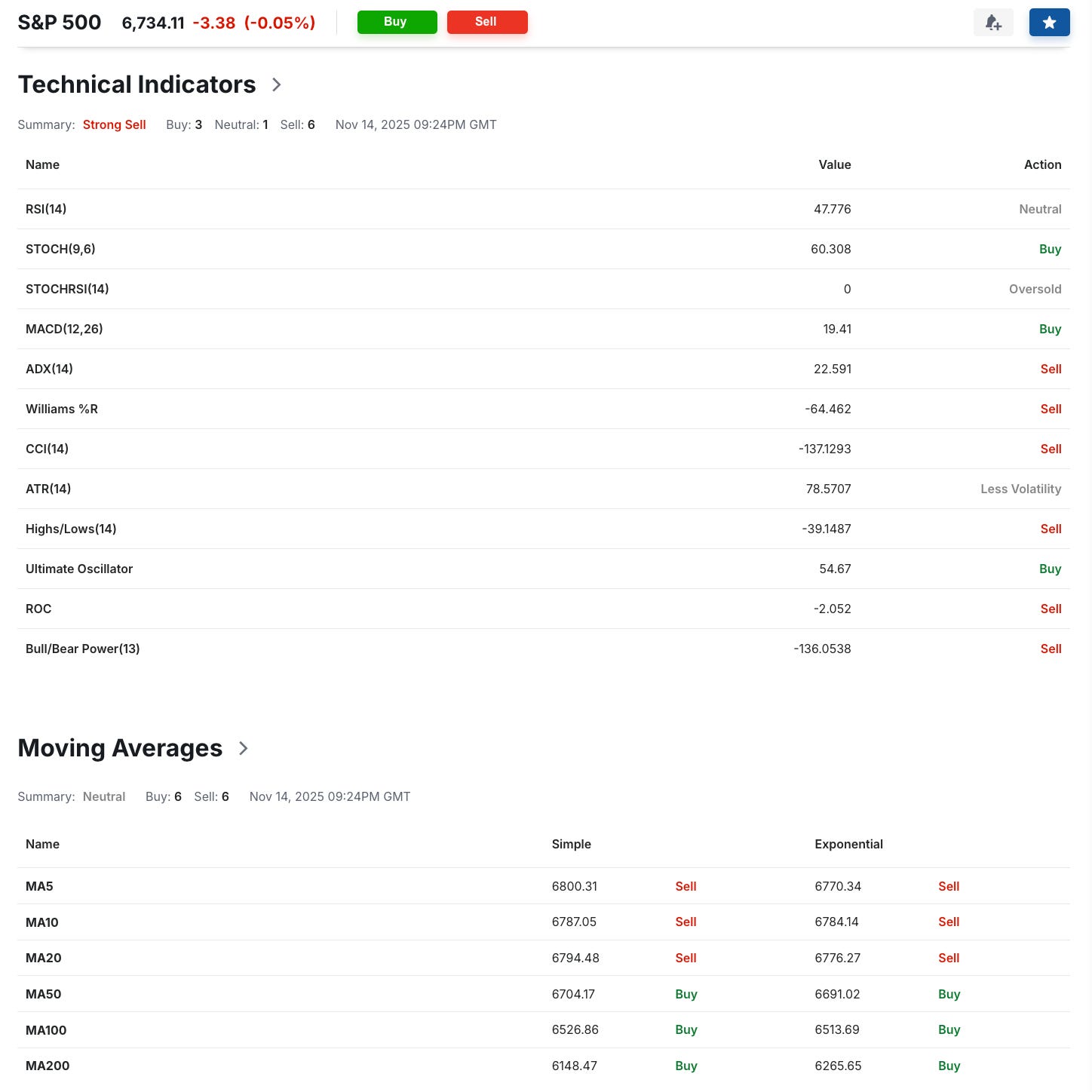1092x1092 pixels.
Task: Click the ATR value 78.5707
Action: click(829, 489)
